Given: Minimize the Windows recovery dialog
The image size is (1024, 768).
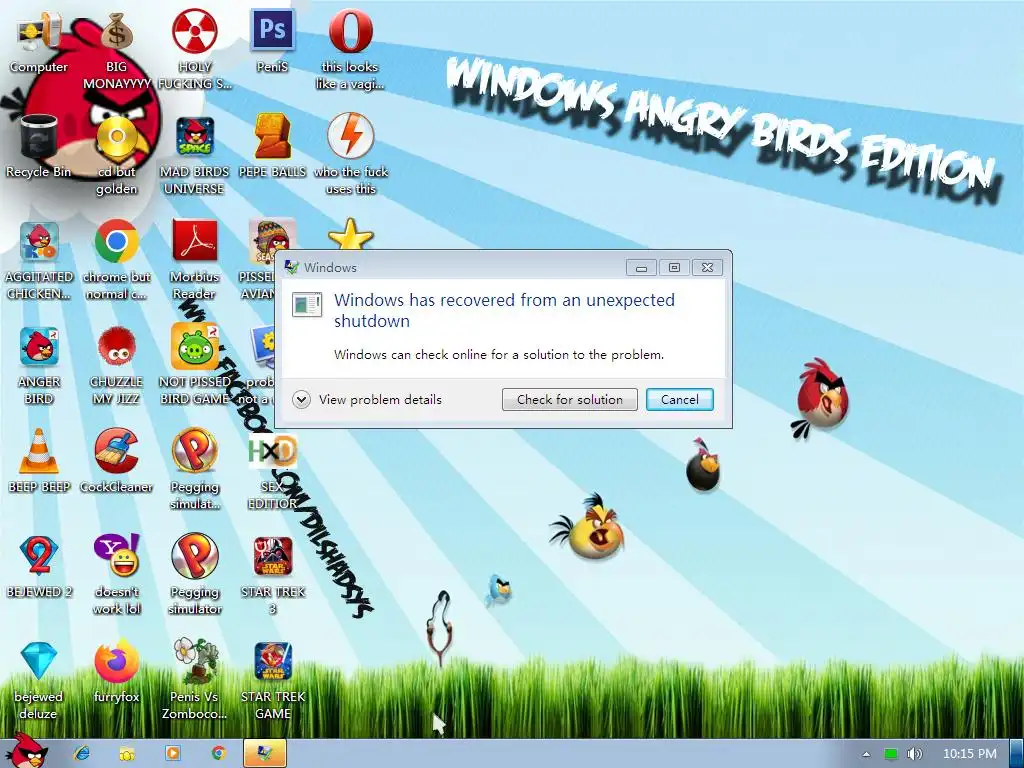Looking at the screenshot, I should click(x=641, y=267).
